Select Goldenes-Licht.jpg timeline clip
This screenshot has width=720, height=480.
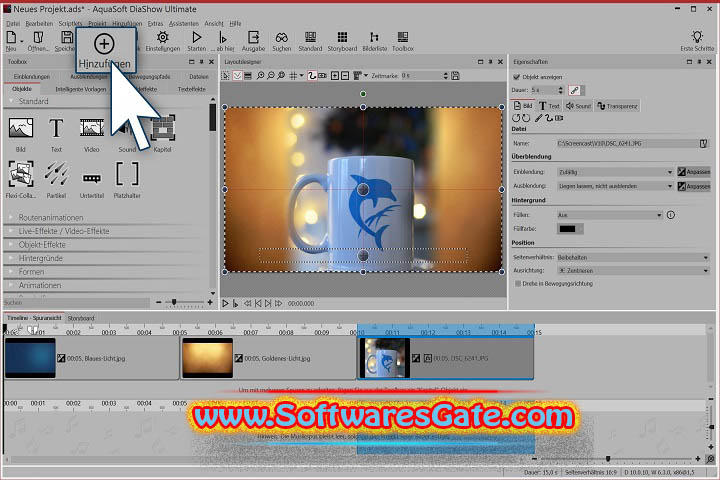click(268, 358)
